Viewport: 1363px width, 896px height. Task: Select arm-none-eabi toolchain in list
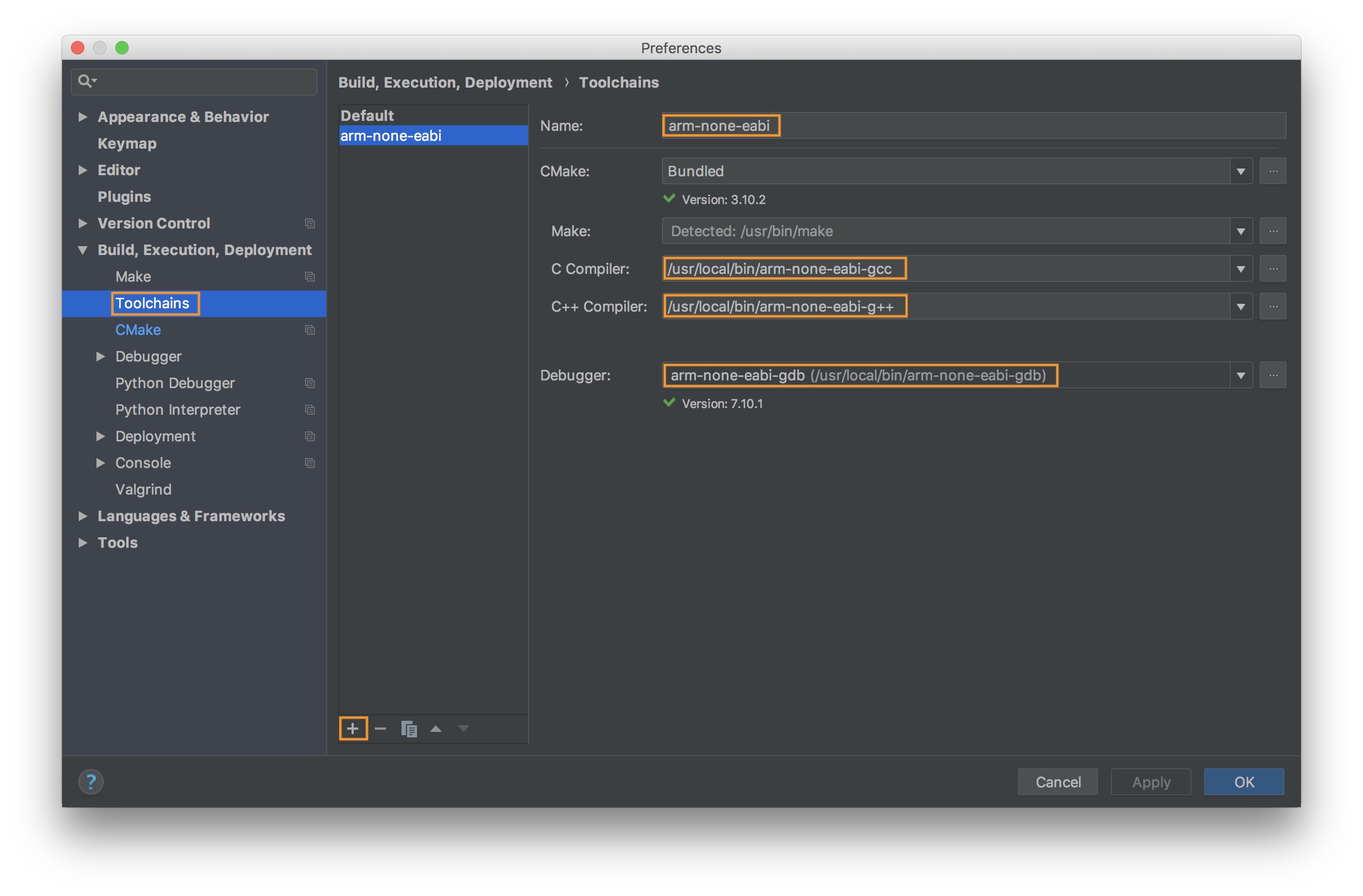(x=433, y=136)
